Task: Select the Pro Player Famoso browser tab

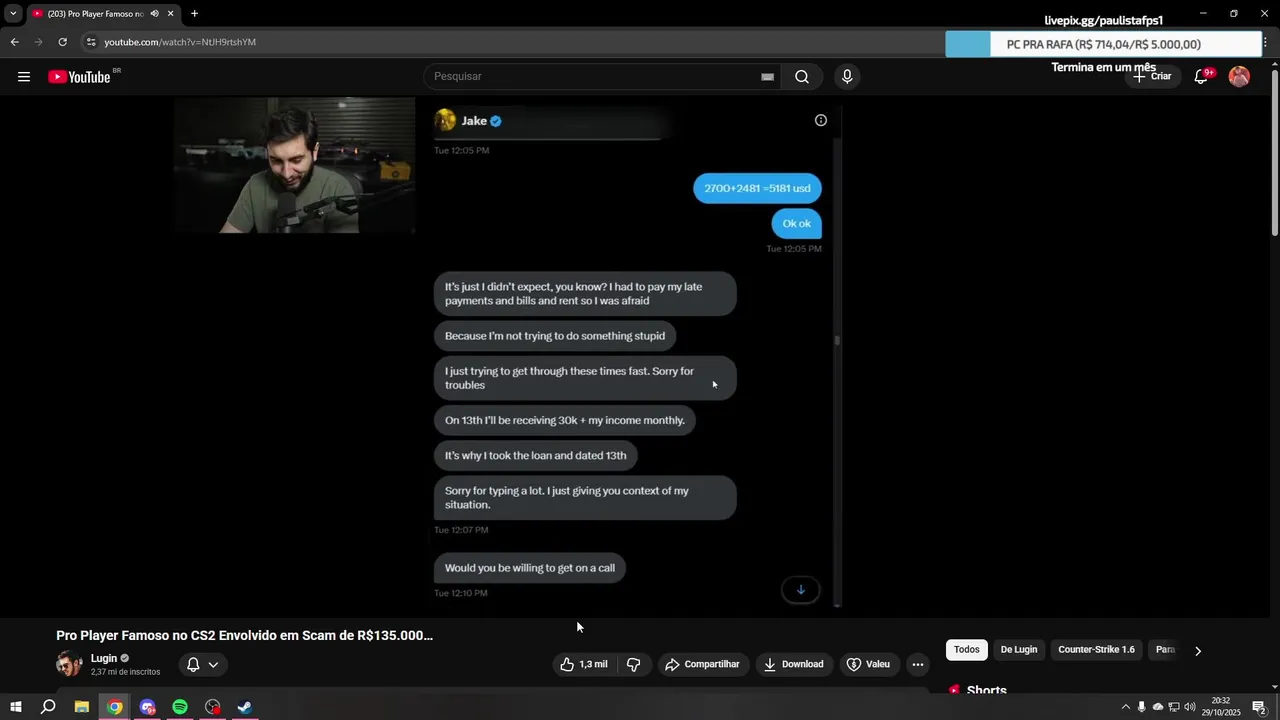Action: 95,14
